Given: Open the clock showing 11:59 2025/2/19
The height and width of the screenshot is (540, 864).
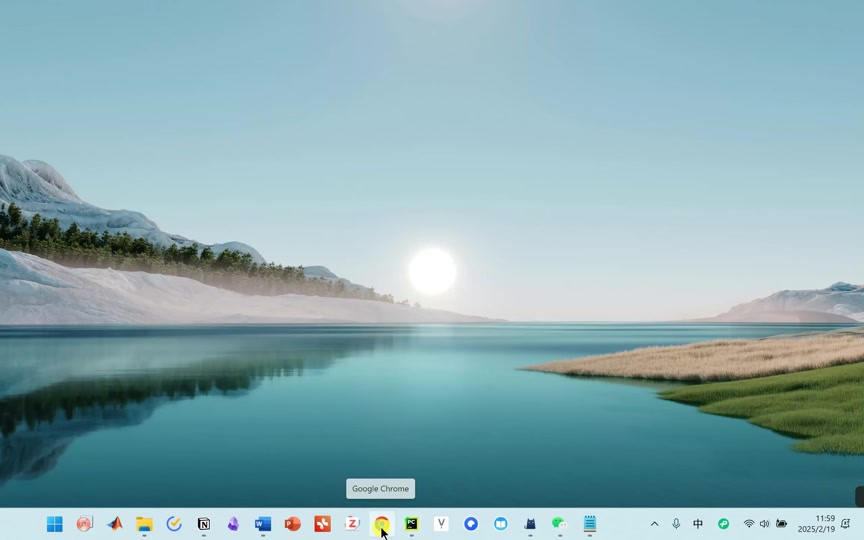Looking at the screenshot, I should tap(817, 524).
